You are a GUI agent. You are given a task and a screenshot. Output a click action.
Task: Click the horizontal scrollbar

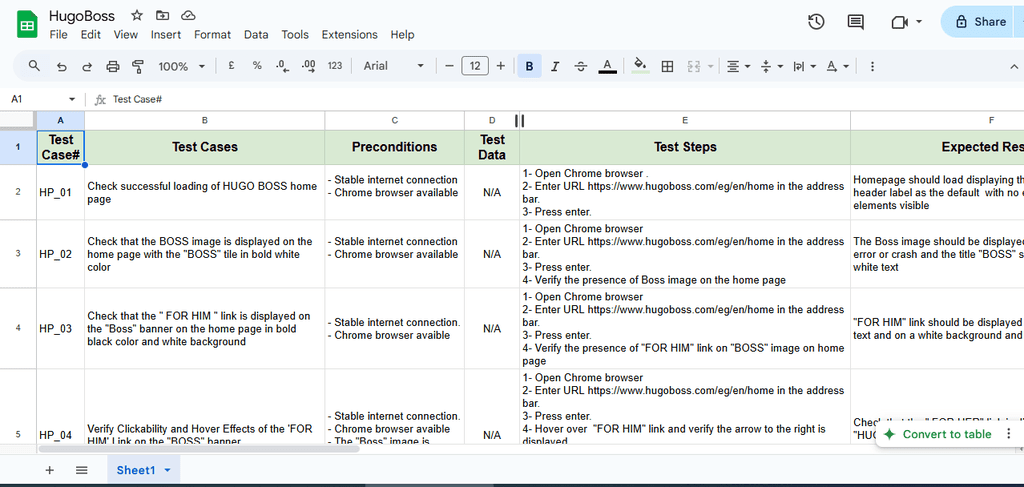(x=199, y=449)
